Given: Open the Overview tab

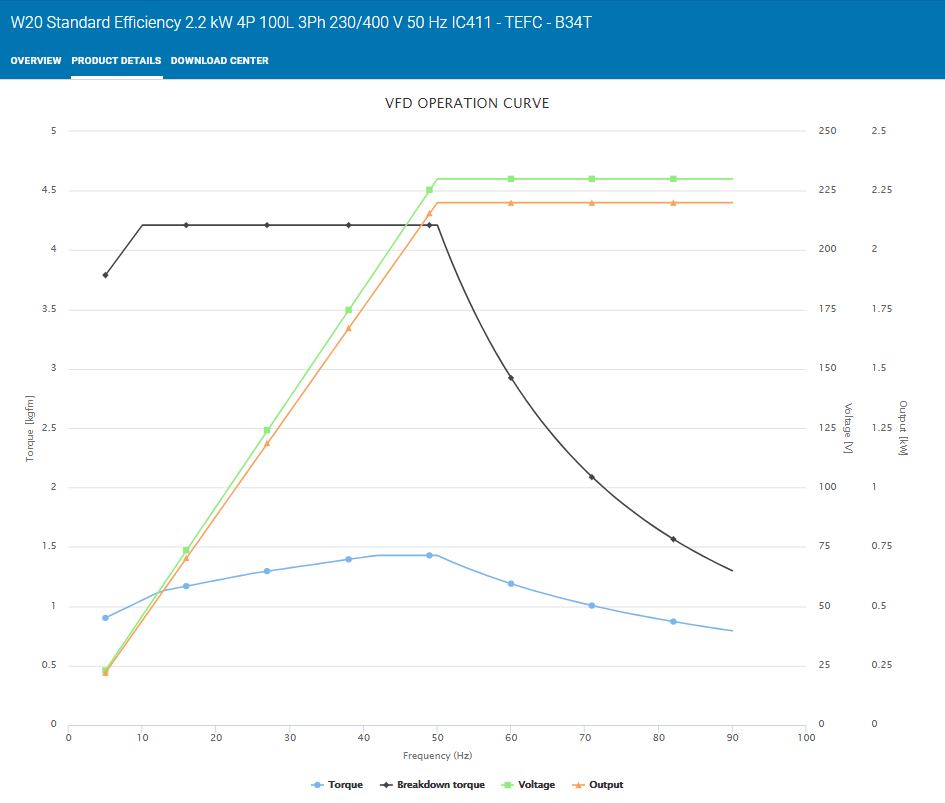Looking at the screenshot, I should coord(36,61).
